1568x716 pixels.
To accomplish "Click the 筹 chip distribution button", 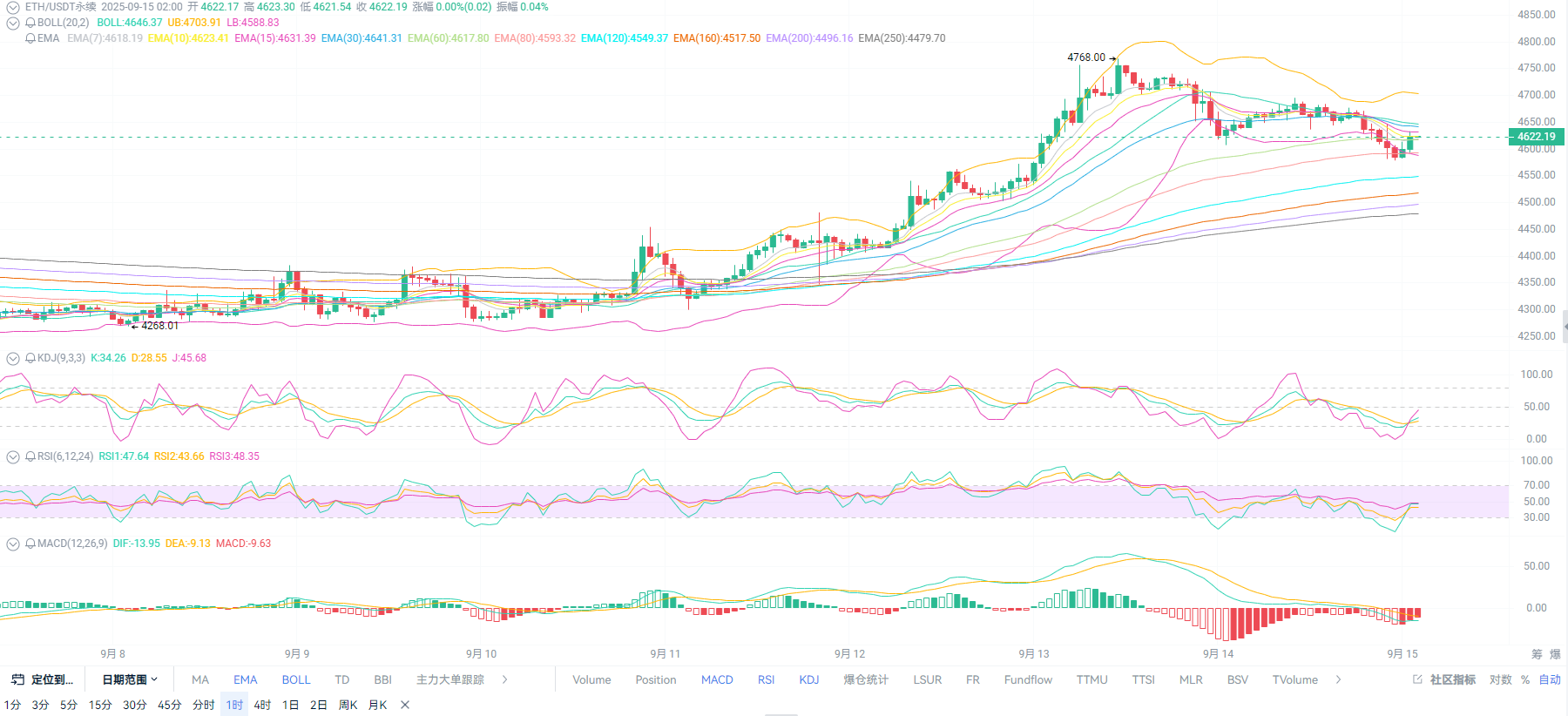I will point(1537,654).
